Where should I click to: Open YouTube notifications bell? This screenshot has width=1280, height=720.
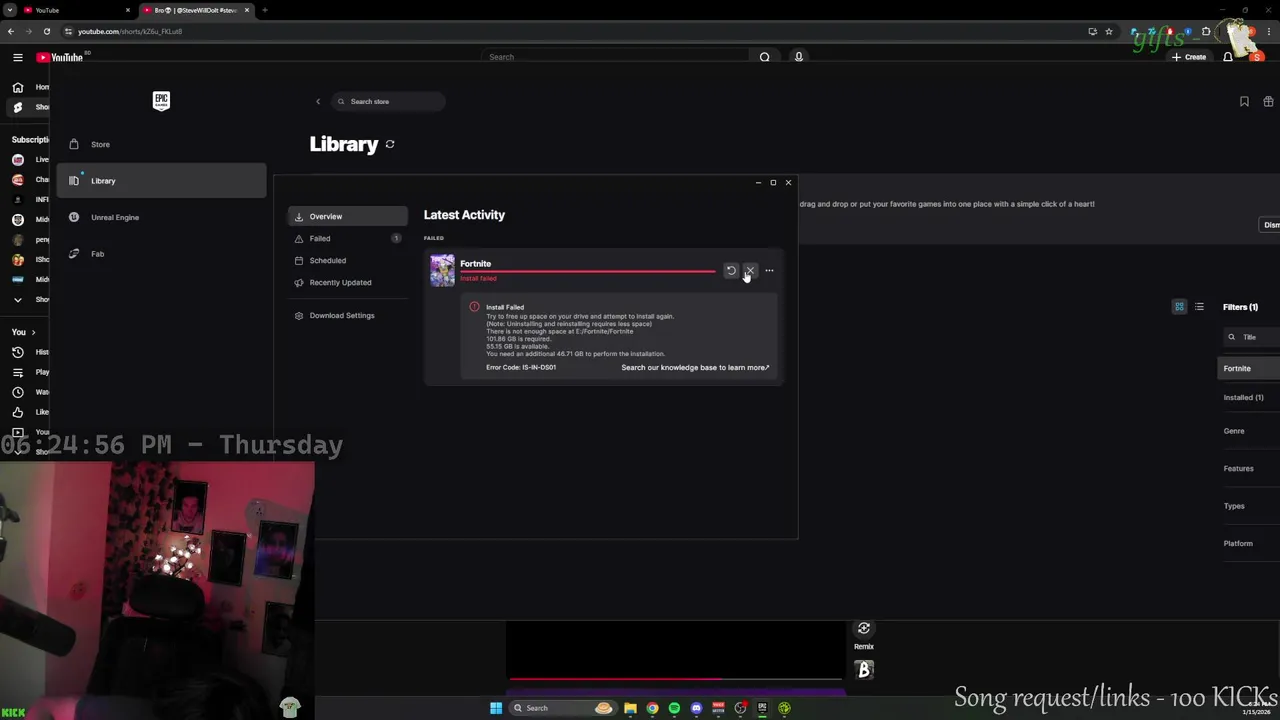pos(1228,57)
